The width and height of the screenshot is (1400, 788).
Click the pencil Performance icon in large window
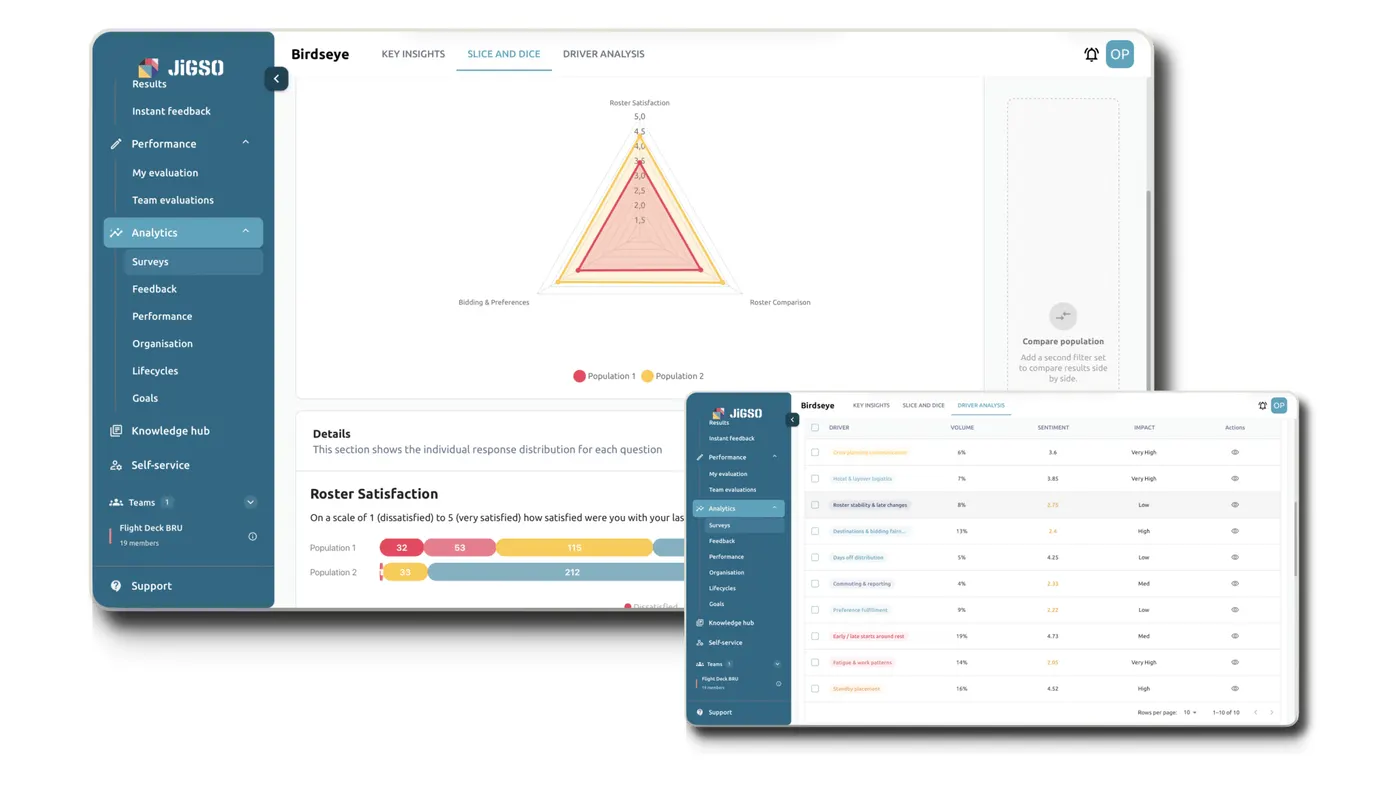pos(116,144)
